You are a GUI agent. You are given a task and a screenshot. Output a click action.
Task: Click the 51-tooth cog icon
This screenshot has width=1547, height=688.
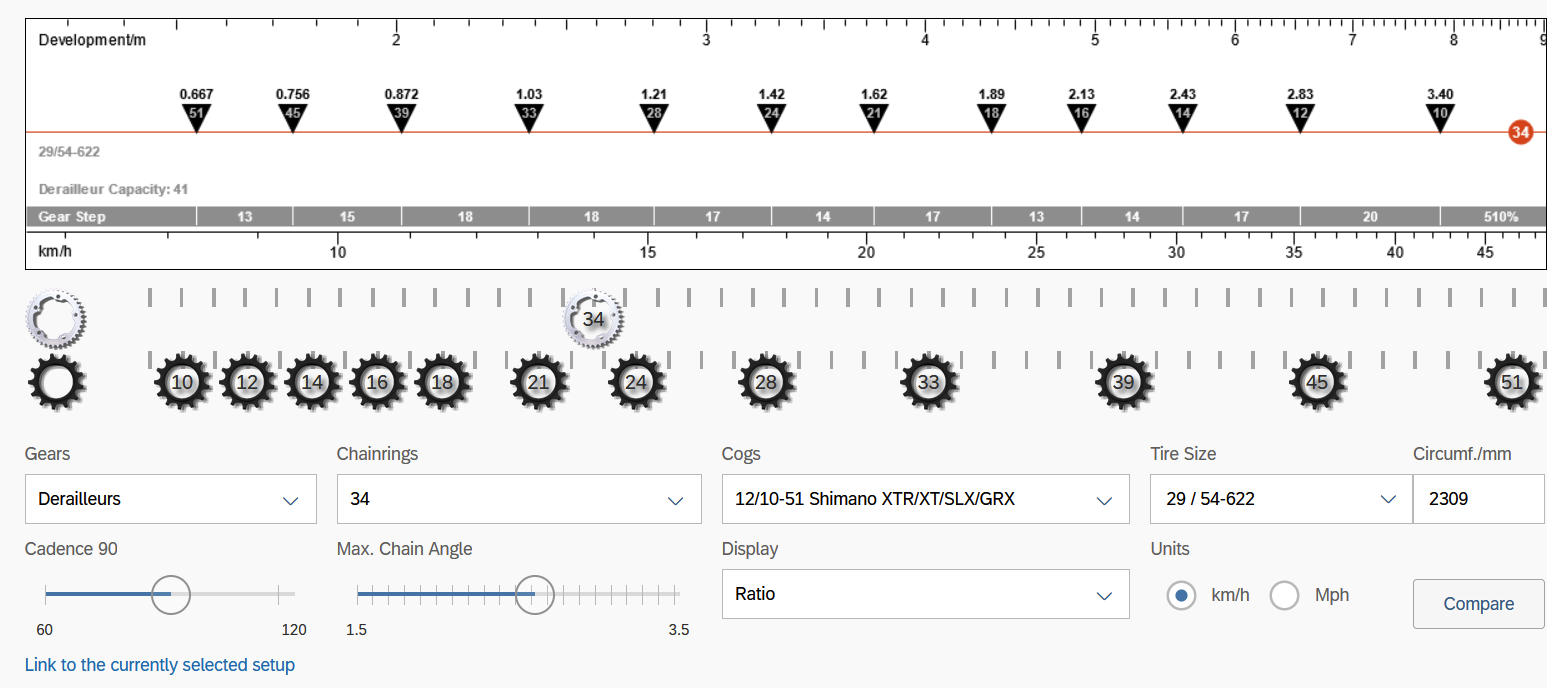pos(1511,382)
